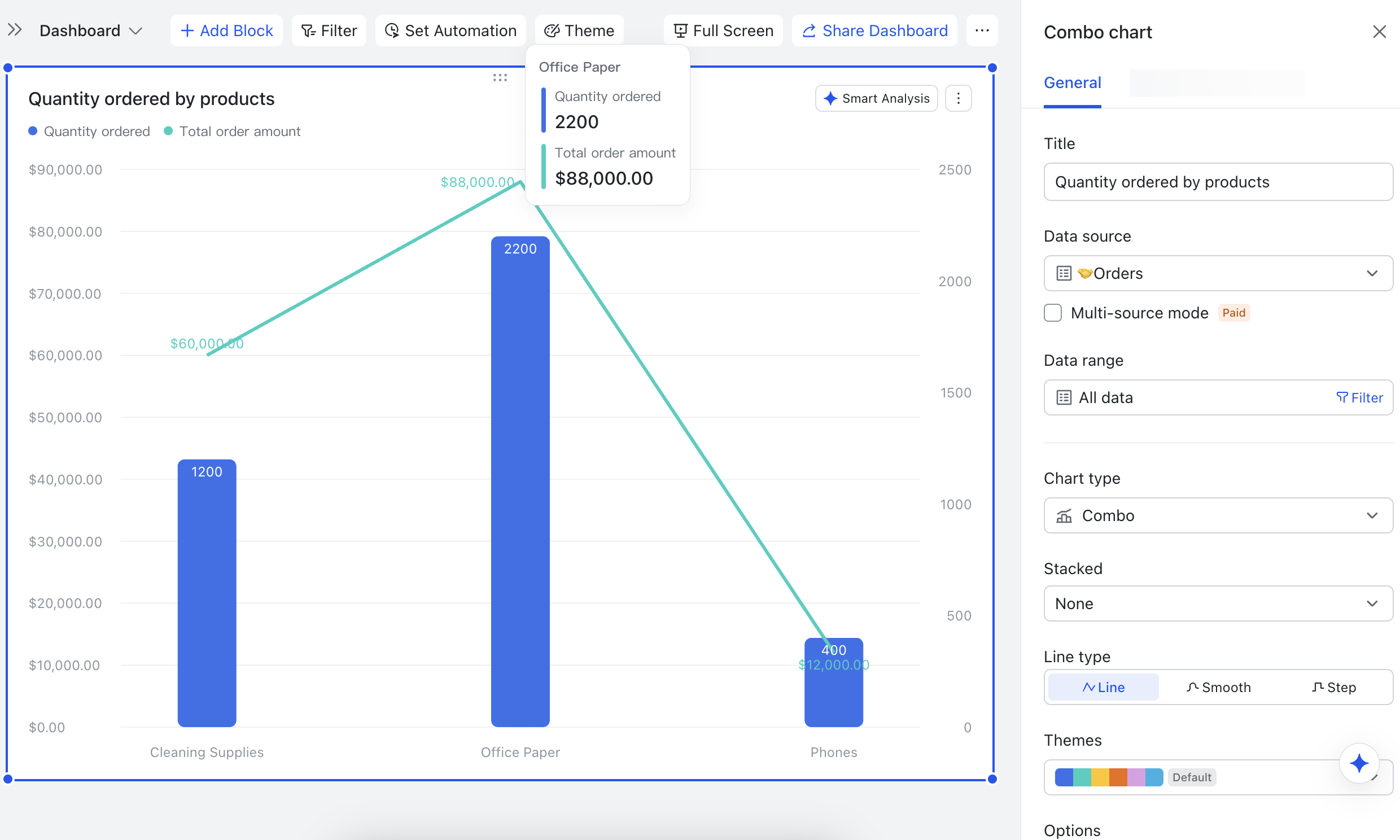The width and height of the screenshot is (1400, 840).
Task: Run Smart Analysis on the chart
Action: [x=876, y=98]
